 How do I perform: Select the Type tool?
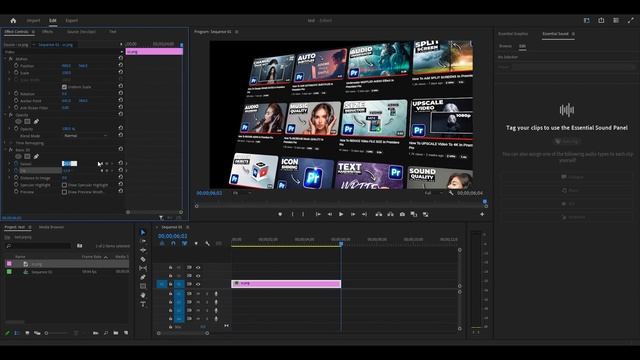pos(143,304)
